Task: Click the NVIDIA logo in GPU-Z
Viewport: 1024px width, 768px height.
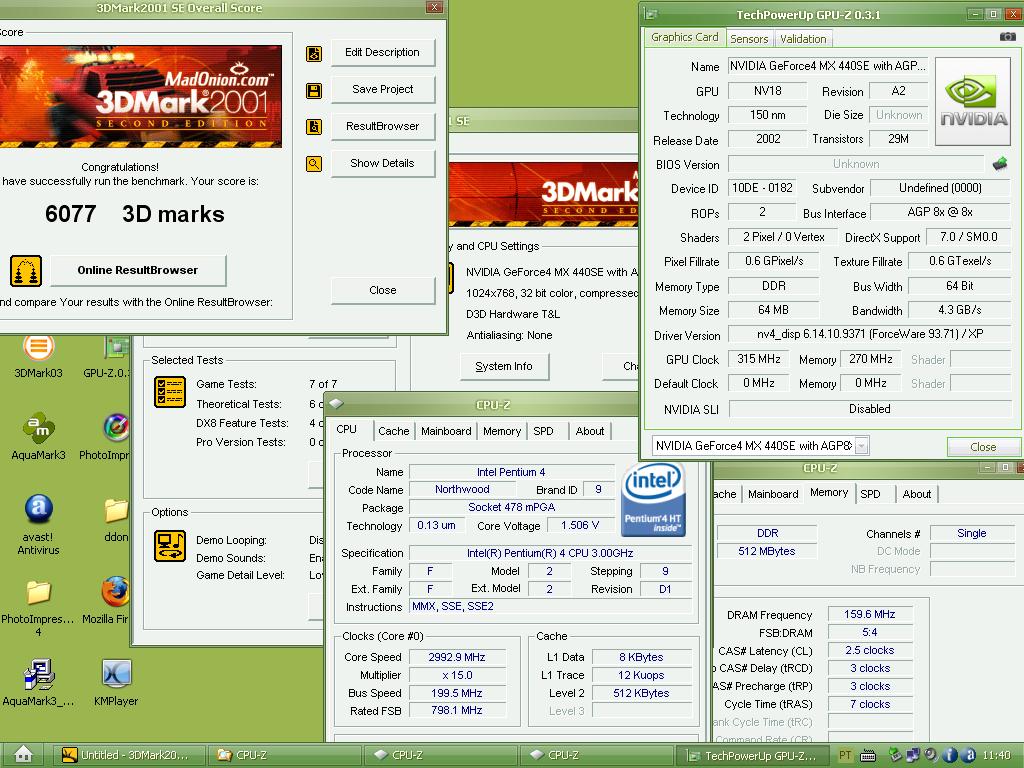Action: 973,101
